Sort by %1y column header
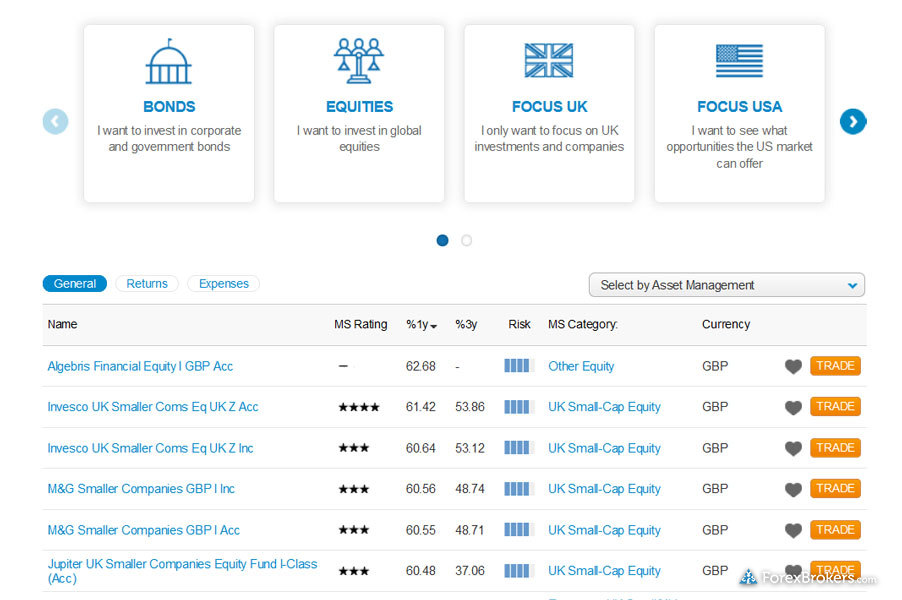This screenshot has width=902, height=600. coord(421,324)
